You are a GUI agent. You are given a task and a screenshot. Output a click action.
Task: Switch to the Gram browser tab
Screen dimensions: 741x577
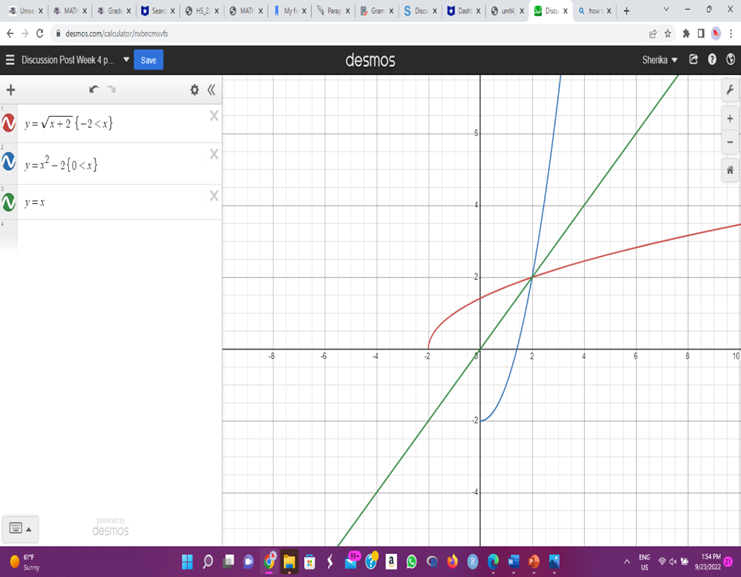pyautogui.click(x=375, y=10)
